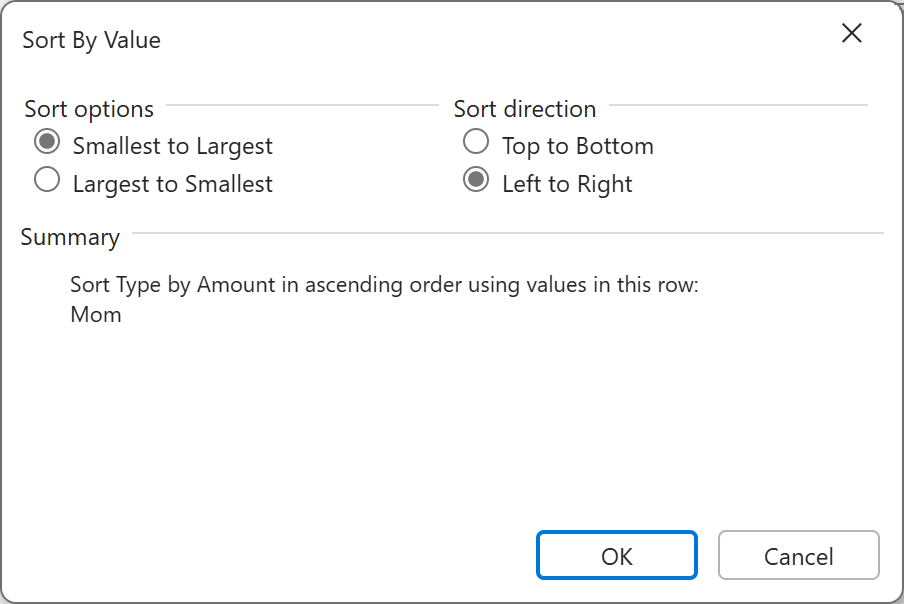Image resolution: width=904 pixels, height=604 pixels.
Task: Click the word 'Amount' in summary sentence
Action: (x=236, y=284)
